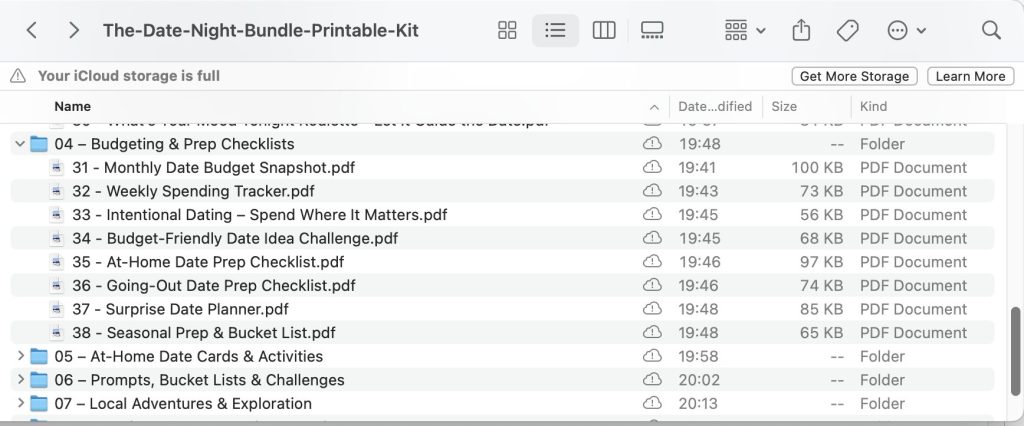Switch to column view

[x=603, y=30]
